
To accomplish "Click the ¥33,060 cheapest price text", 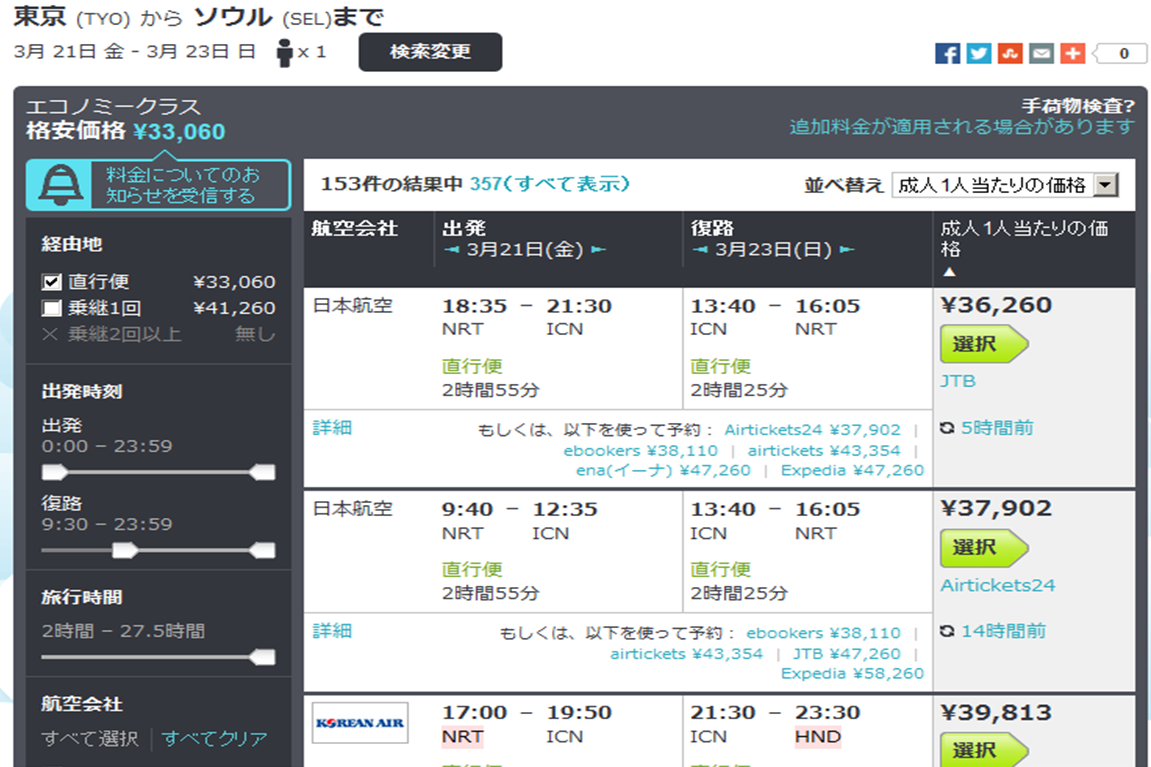I will coord(179,132).
